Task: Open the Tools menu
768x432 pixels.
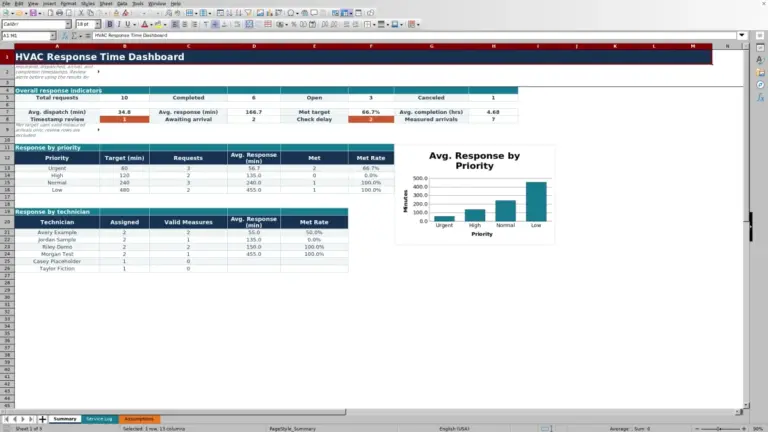Action: click(x=138, y=3)
